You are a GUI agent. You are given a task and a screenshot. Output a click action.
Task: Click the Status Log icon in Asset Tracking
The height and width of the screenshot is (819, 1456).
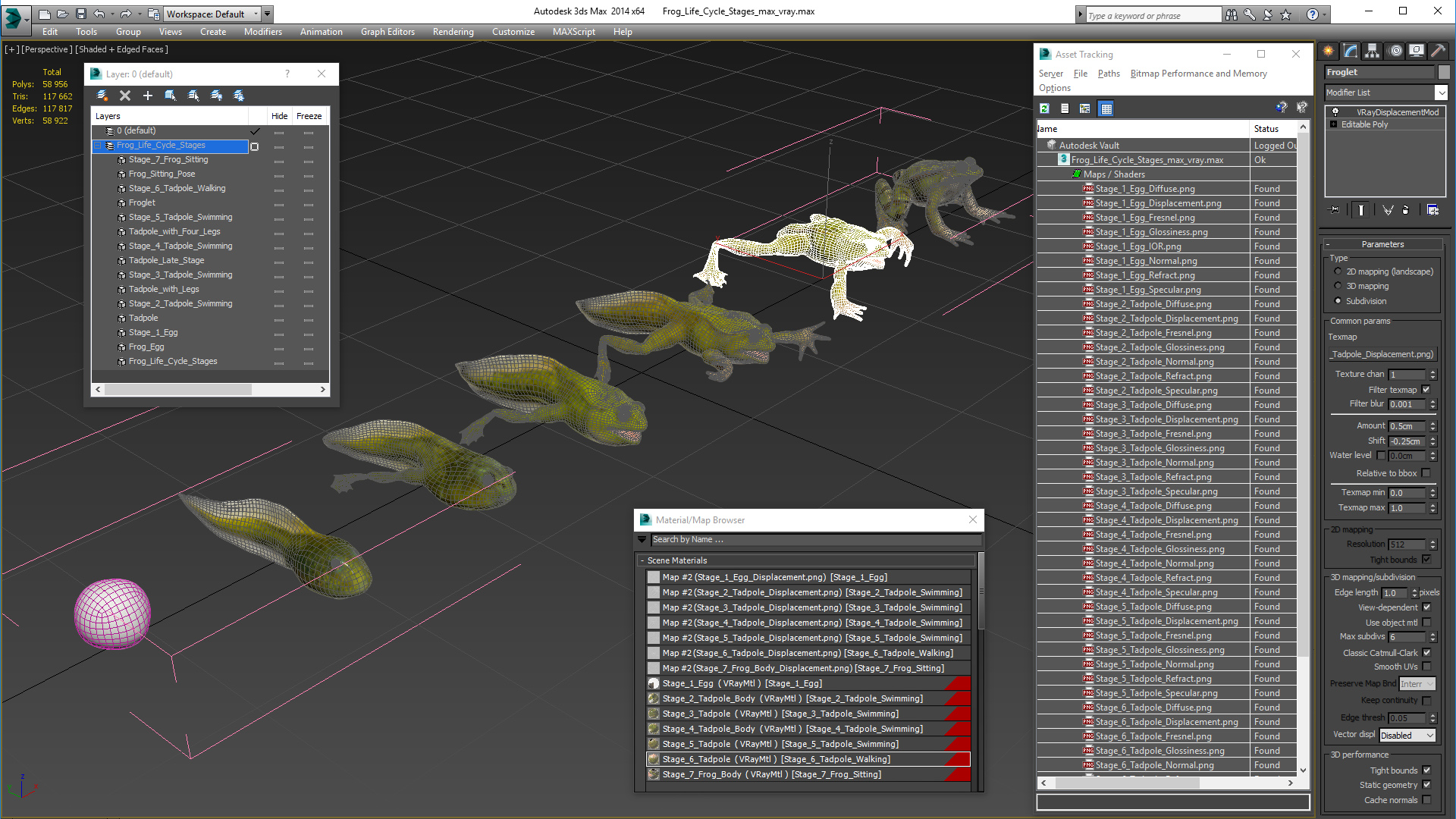coord(1065,108)
